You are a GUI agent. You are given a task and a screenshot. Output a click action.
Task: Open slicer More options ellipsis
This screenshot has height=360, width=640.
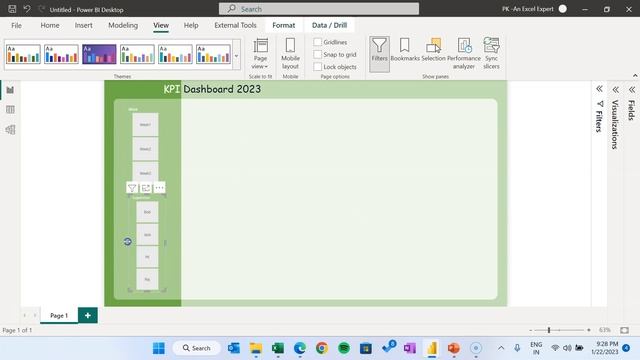[159, 188]
